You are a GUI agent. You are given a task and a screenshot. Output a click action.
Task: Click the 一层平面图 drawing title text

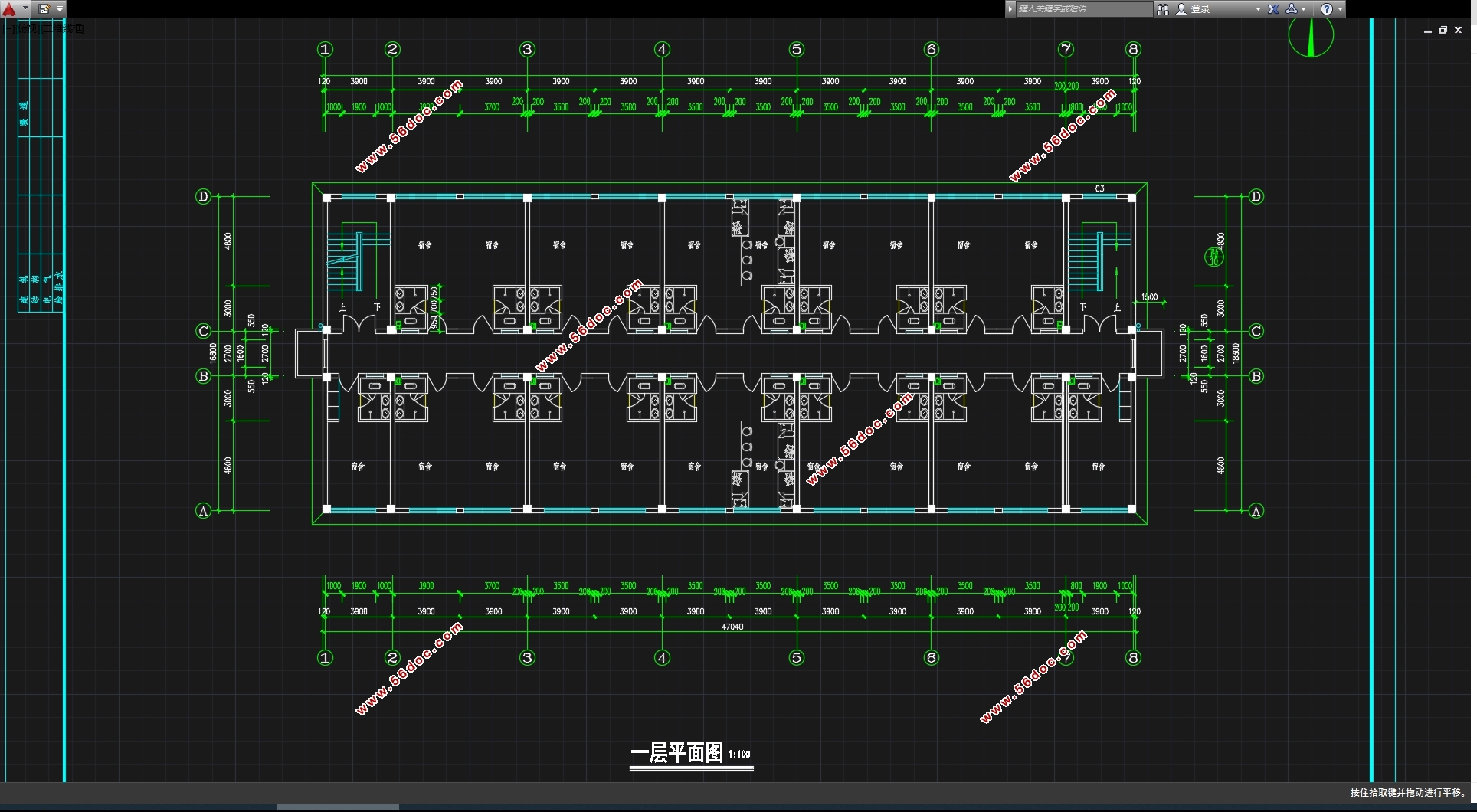pyautogui.click(x=677, y=753)
